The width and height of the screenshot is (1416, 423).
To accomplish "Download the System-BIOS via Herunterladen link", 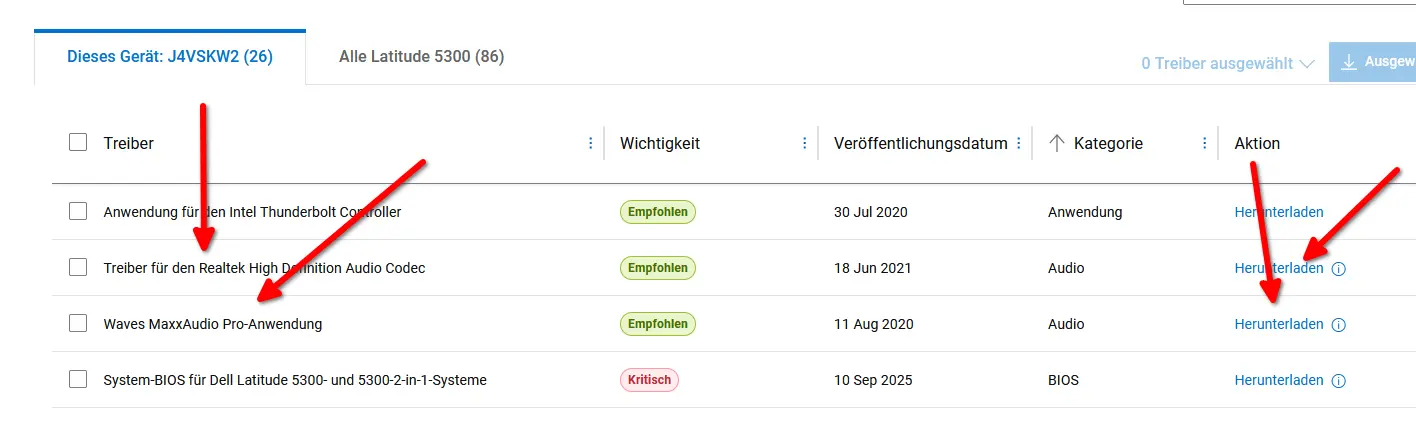I will pyautogui.click(x=1279, y=380).
